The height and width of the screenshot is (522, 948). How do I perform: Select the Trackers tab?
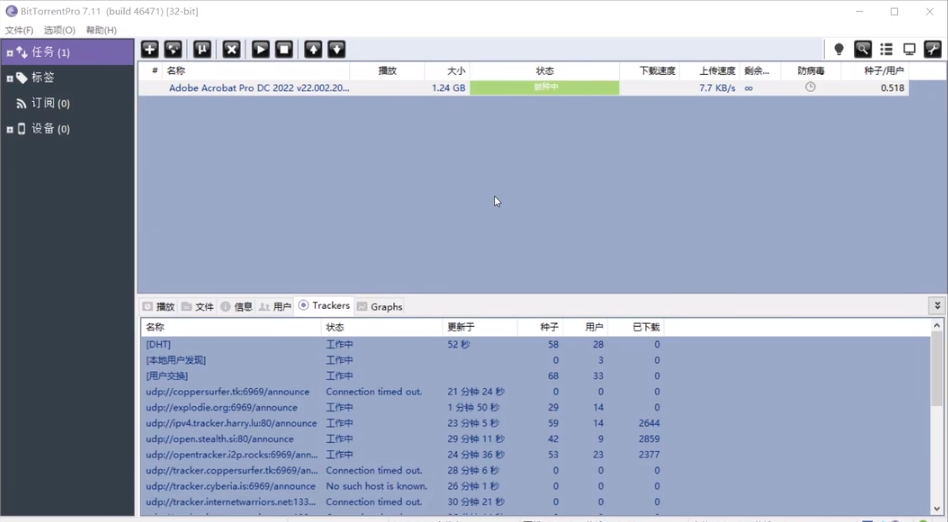point(324,305)
